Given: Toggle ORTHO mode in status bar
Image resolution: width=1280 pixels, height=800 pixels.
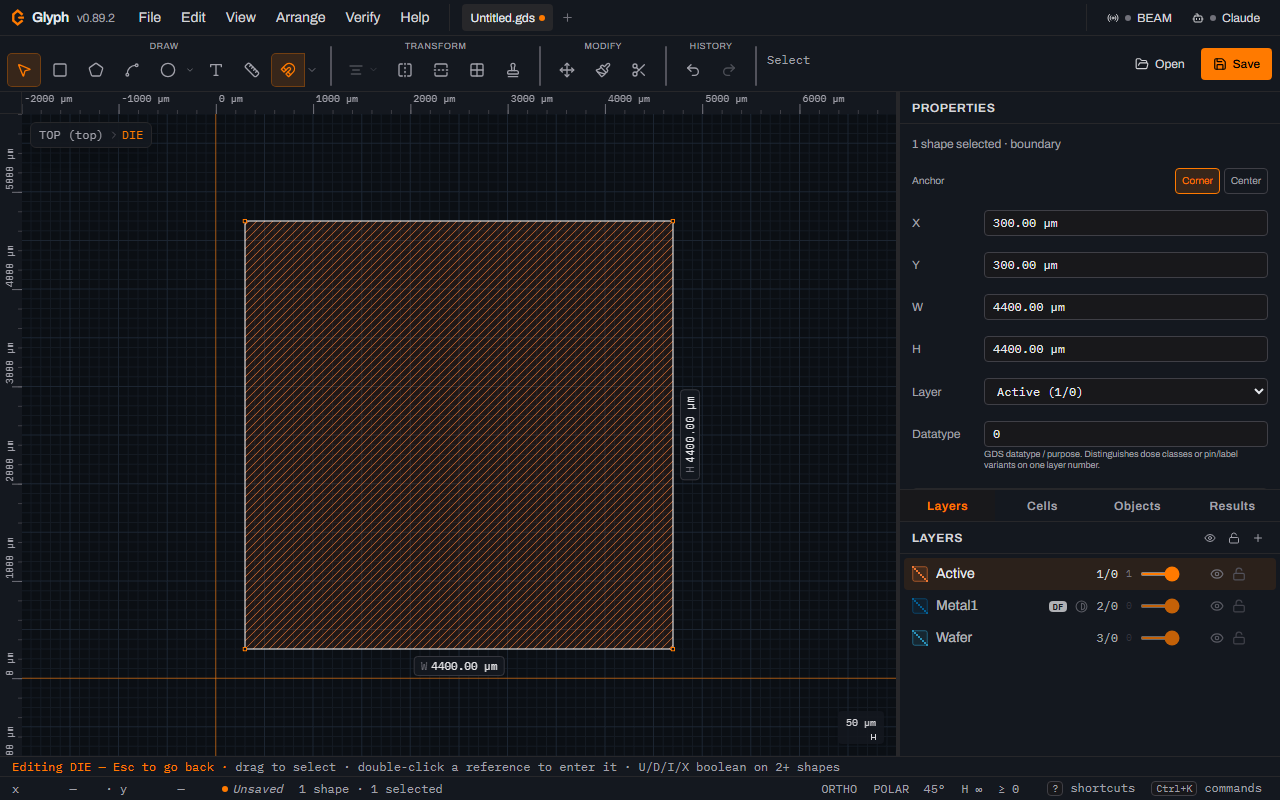Looking at the screenshot, I should pos(839,789).
